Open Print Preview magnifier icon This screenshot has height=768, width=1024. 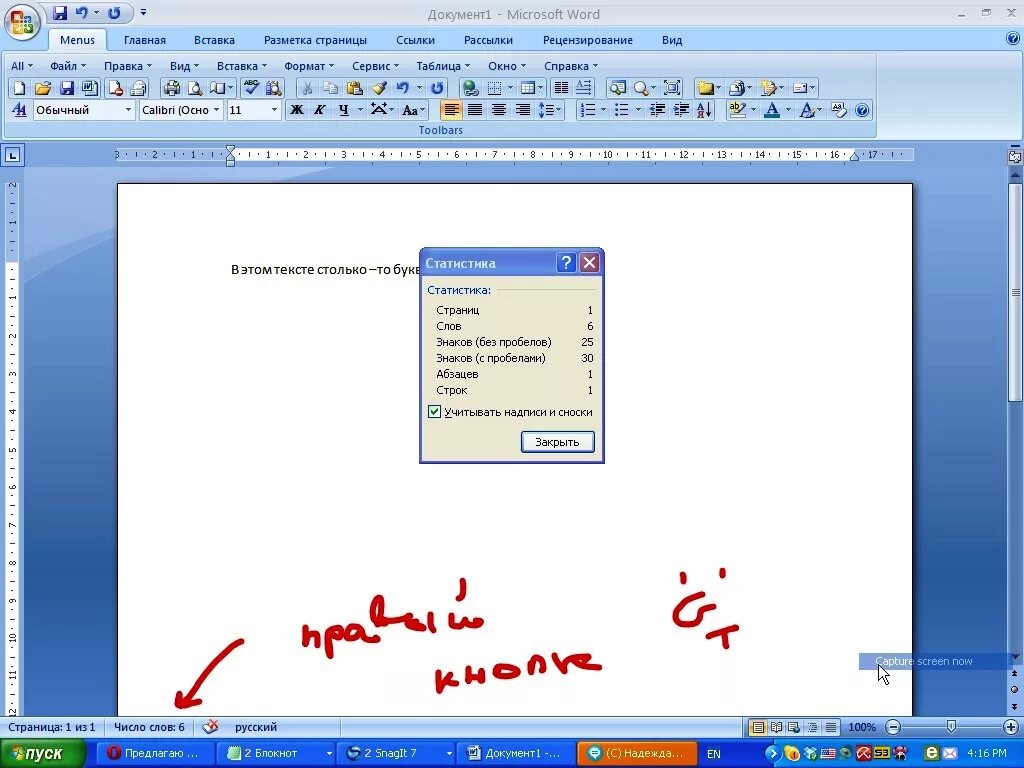pos(195,88)
